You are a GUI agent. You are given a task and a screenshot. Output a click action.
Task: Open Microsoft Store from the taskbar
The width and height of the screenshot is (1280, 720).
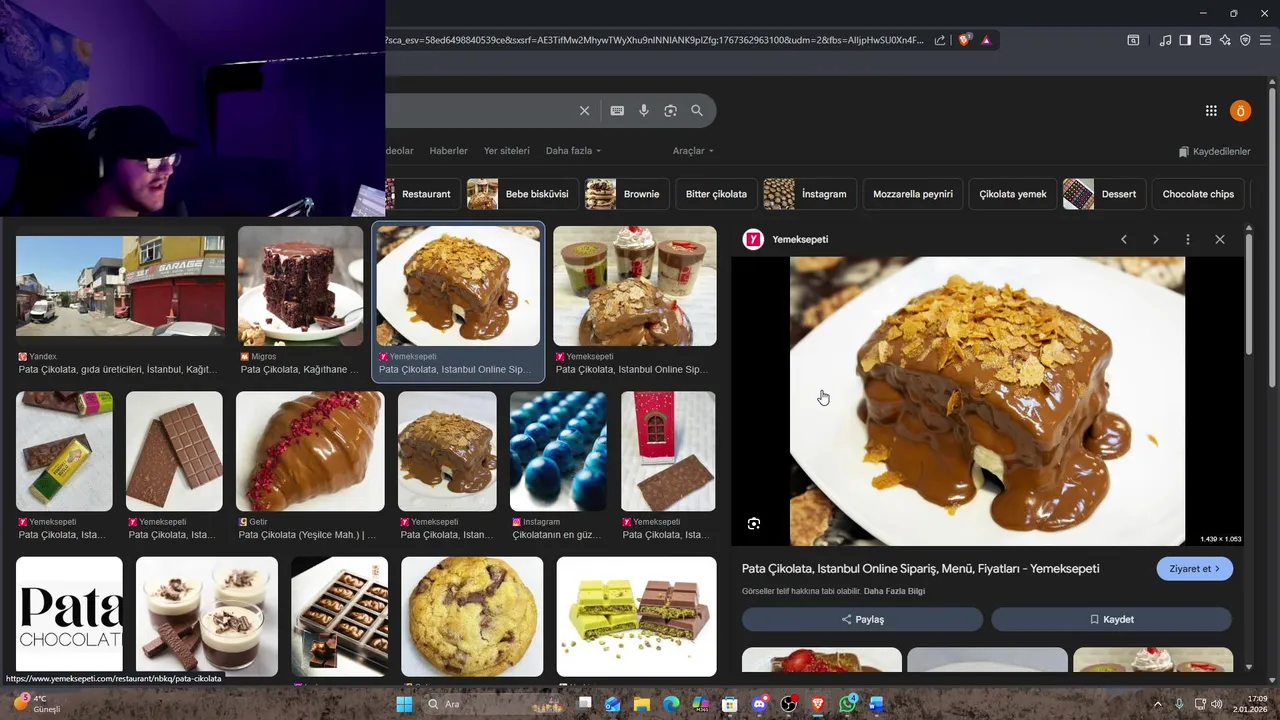pos(730,704)
